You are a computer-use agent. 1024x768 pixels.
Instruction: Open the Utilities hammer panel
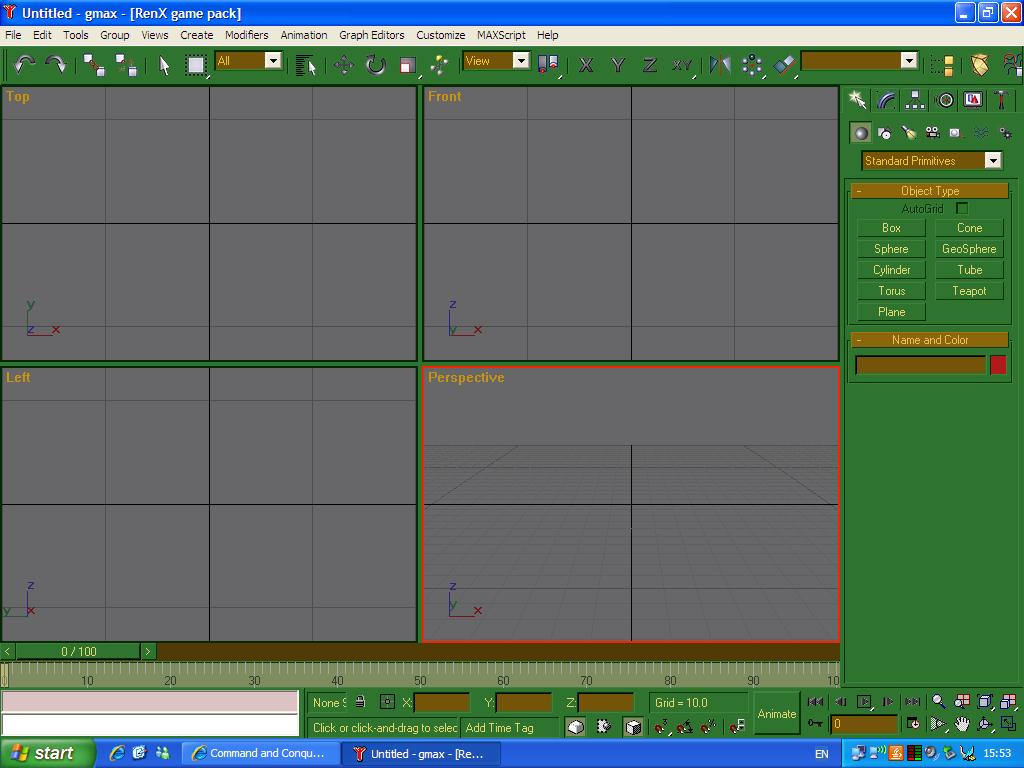coord(1001,100)
